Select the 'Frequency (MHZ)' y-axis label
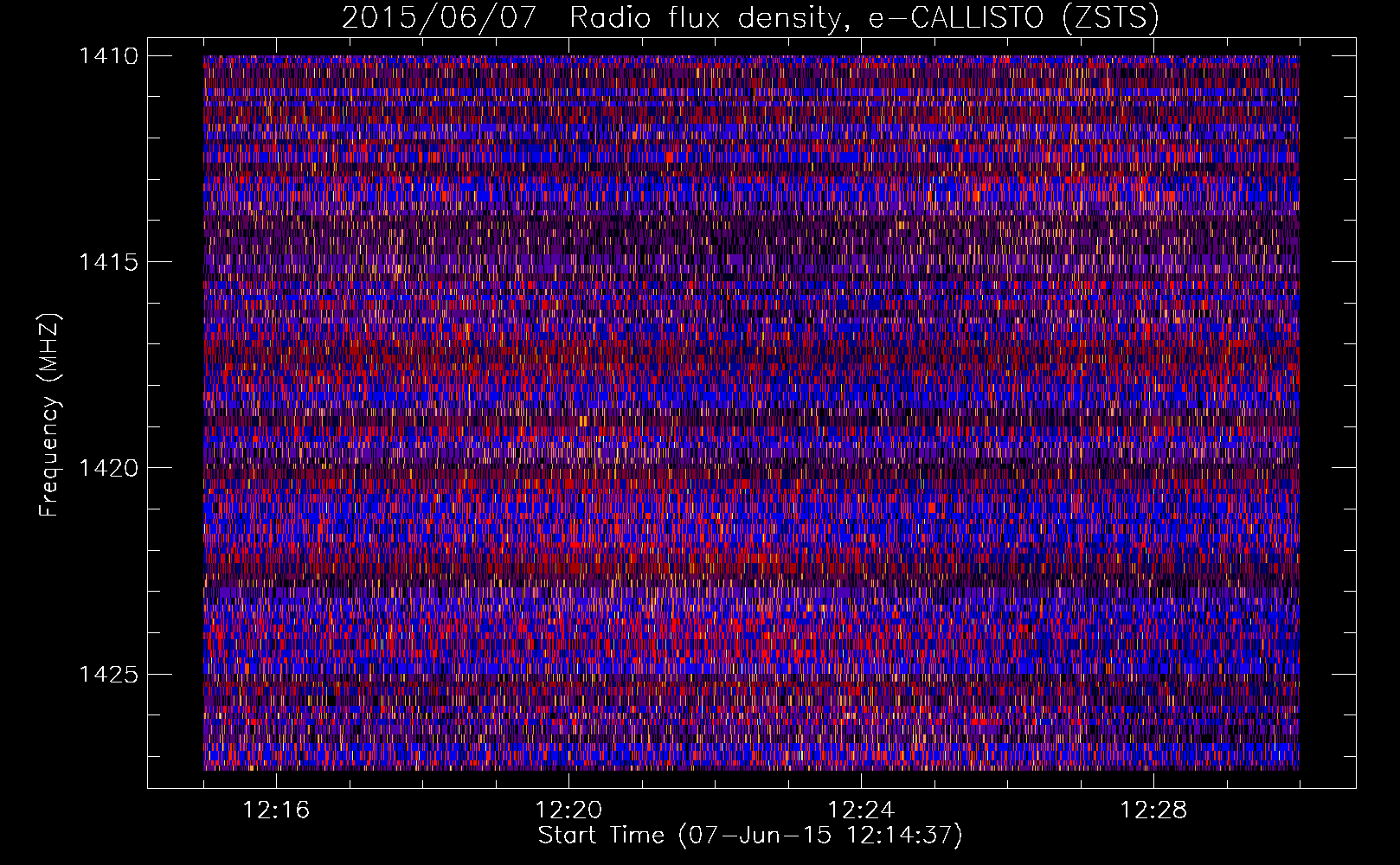 [x=49, y=414]
